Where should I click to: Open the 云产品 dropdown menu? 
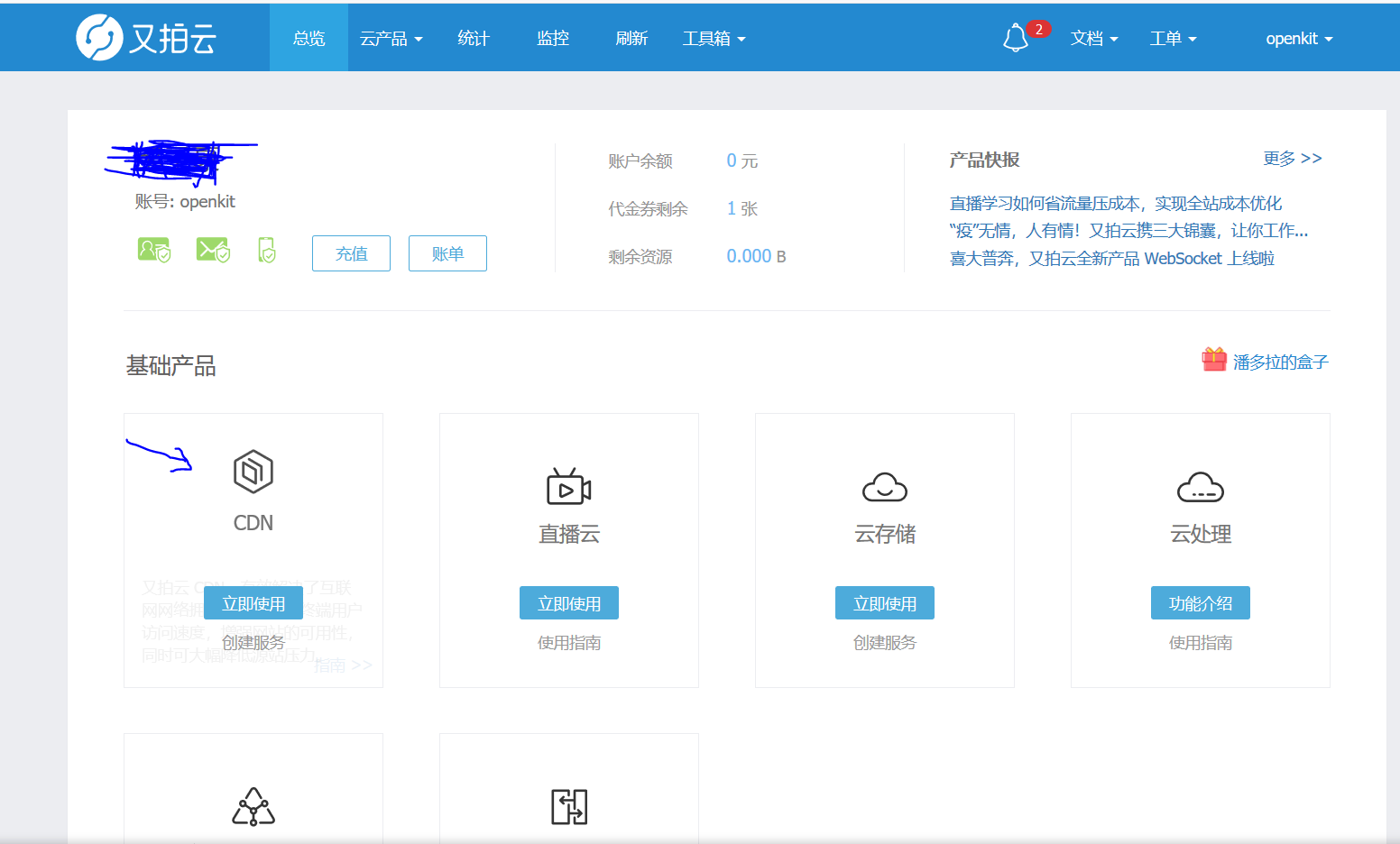coord(391,38)
